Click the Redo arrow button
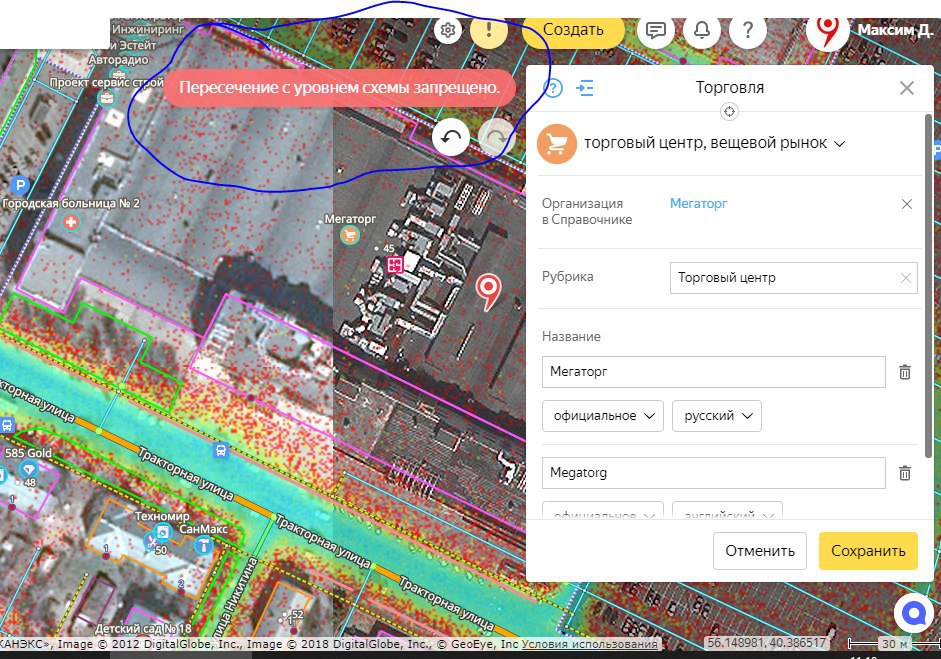 [496, 137]
